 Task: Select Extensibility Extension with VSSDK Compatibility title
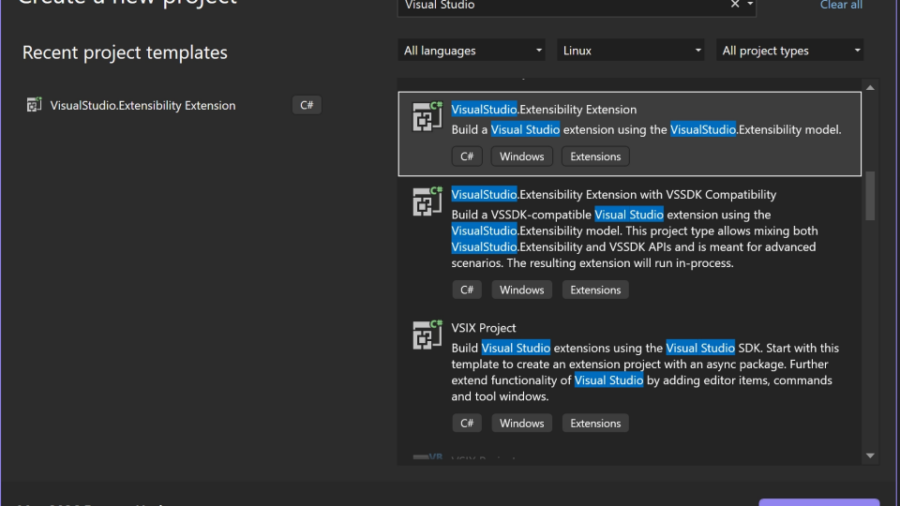click(614, 194)
